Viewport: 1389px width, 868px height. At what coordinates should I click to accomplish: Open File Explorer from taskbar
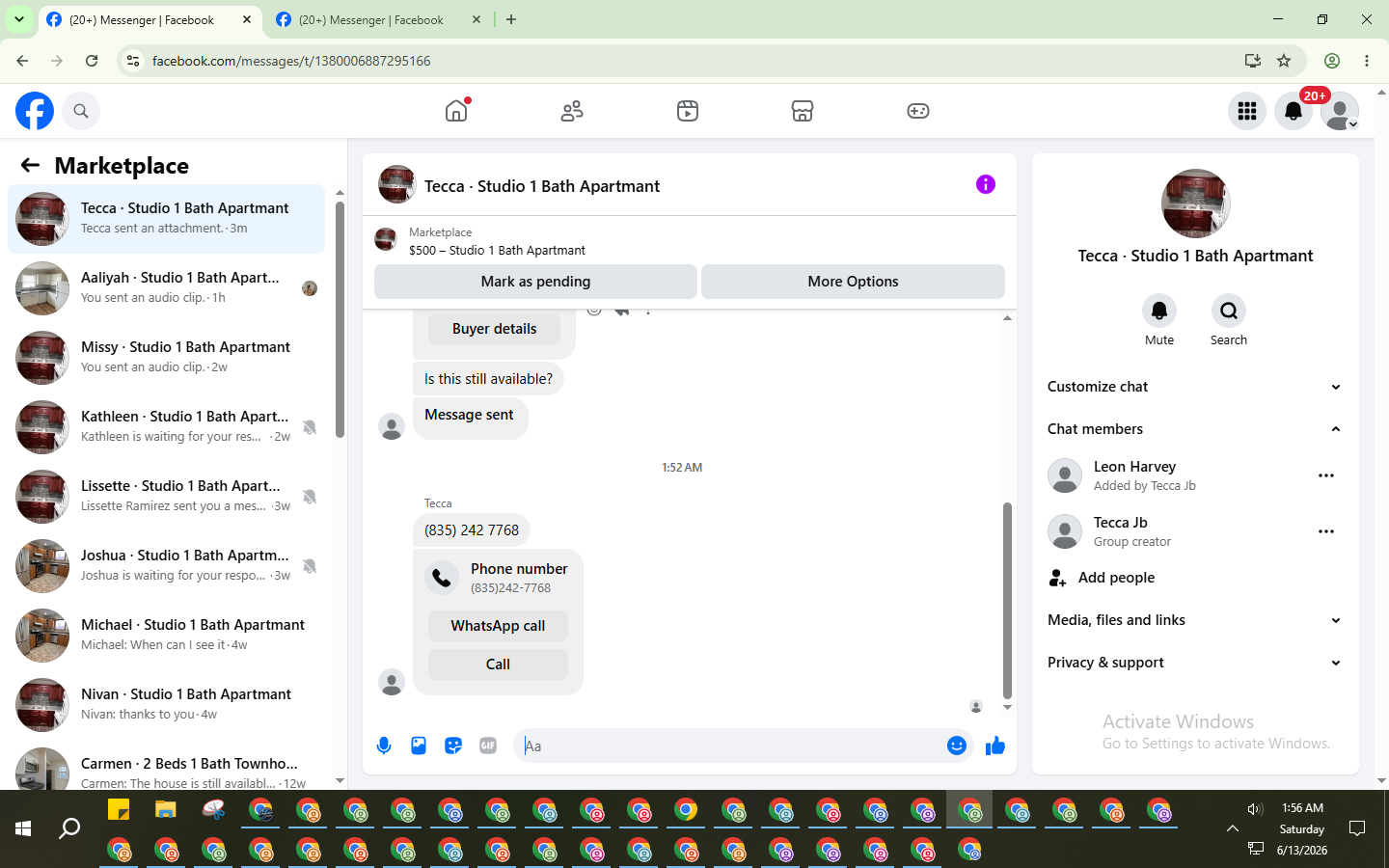[x=166, y=810]
